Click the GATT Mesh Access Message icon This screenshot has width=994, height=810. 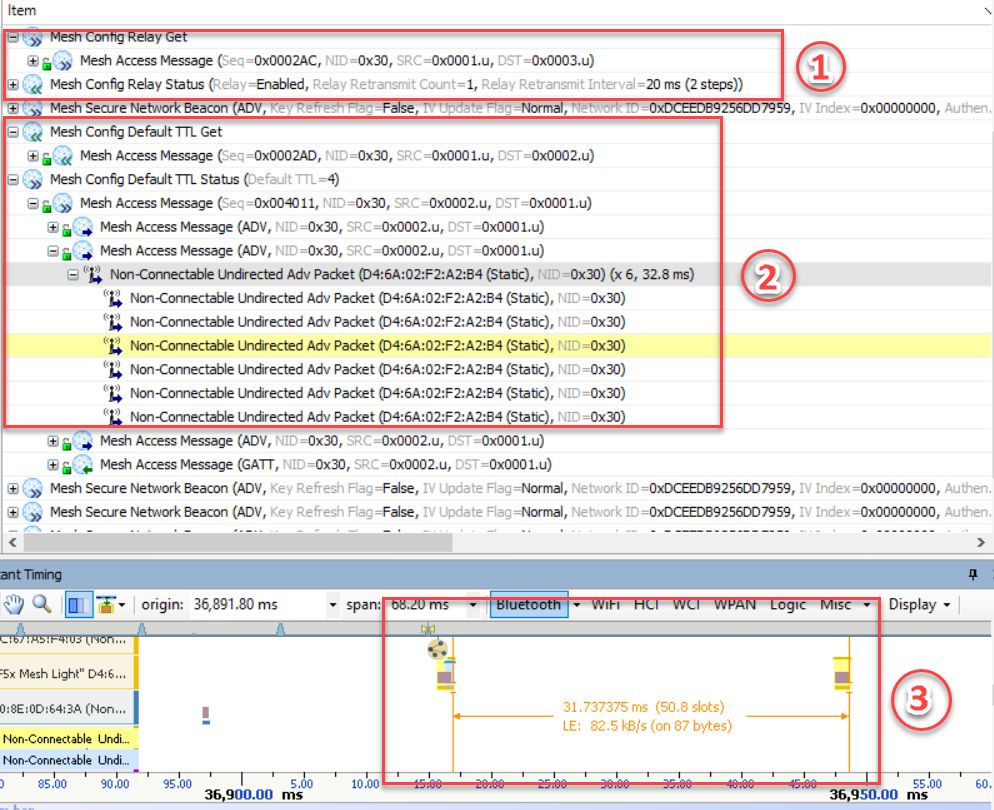[82, 464]
